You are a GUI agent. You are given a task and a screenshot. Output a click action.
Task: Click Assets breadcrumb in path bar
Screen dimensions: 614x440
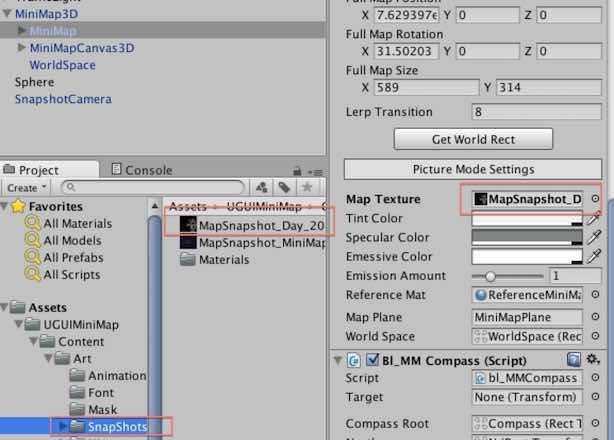click(188, 206)
